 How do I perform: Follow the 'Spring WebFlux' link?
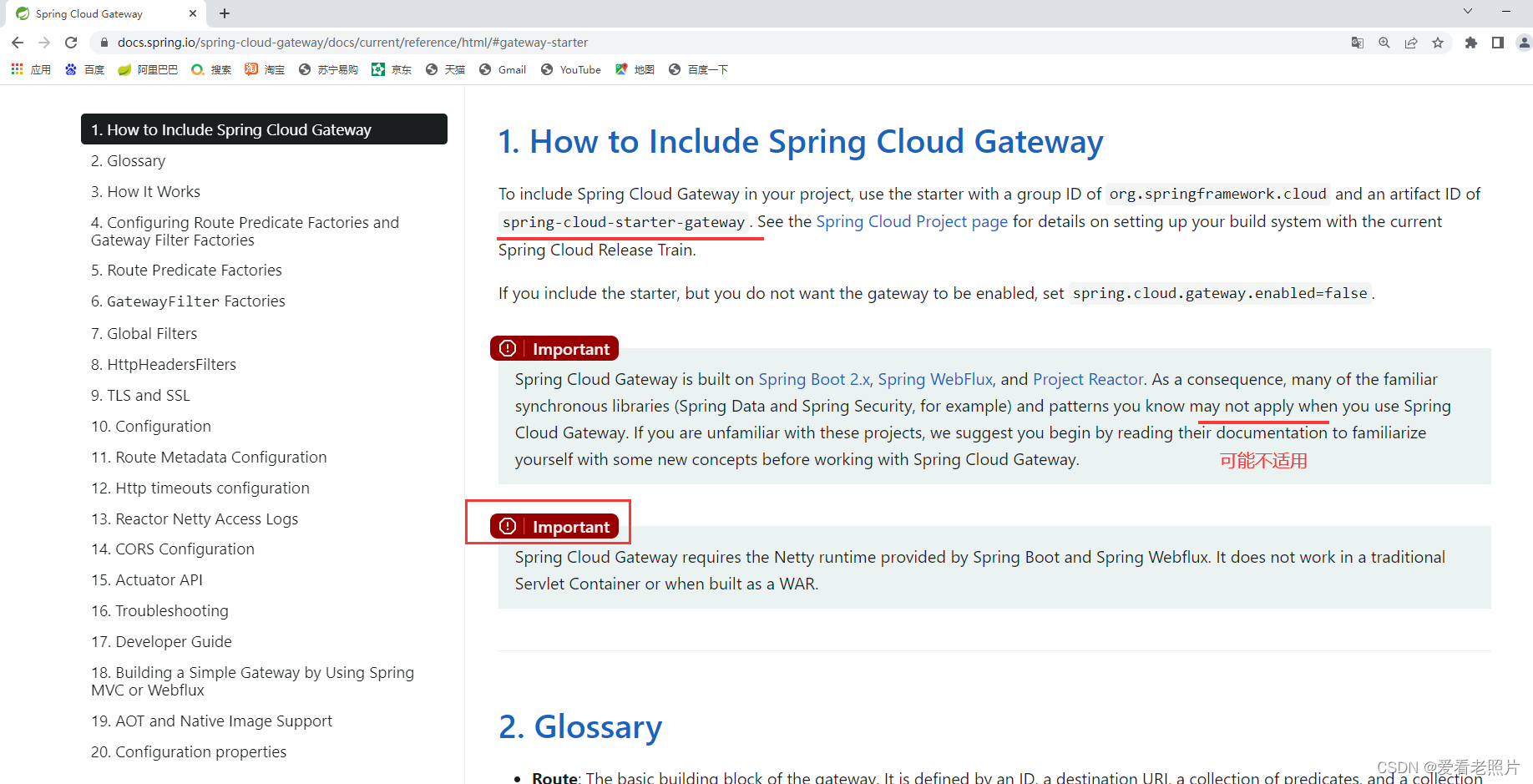click(935, 379)
